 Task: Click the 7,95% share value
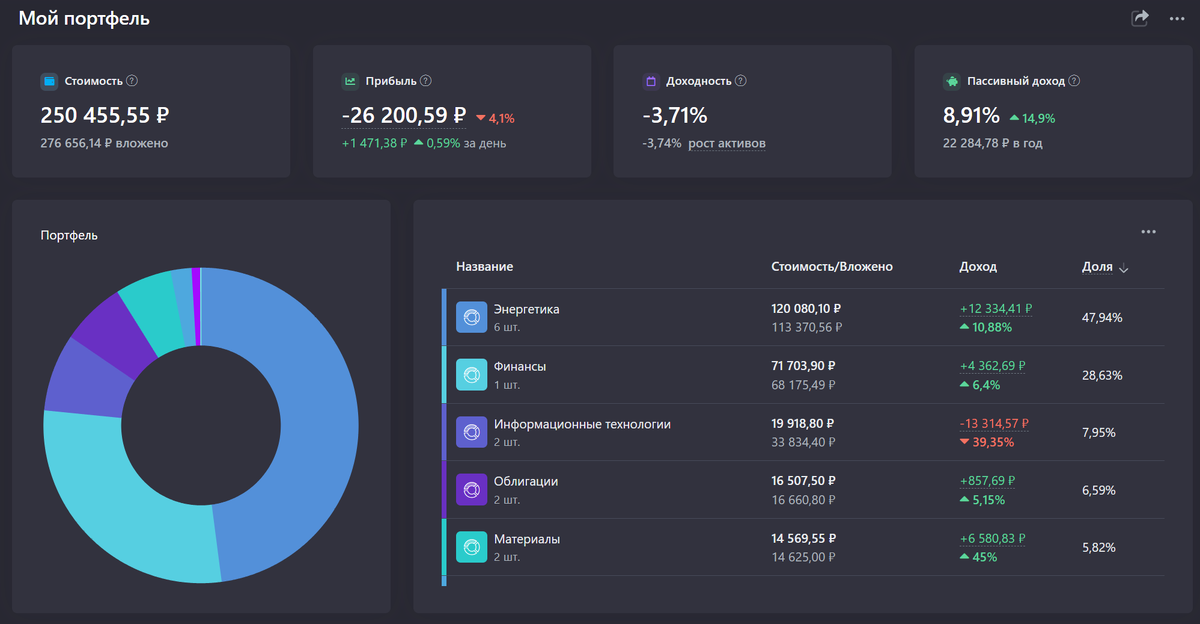pyautogui.click(x=1098, y=432)
